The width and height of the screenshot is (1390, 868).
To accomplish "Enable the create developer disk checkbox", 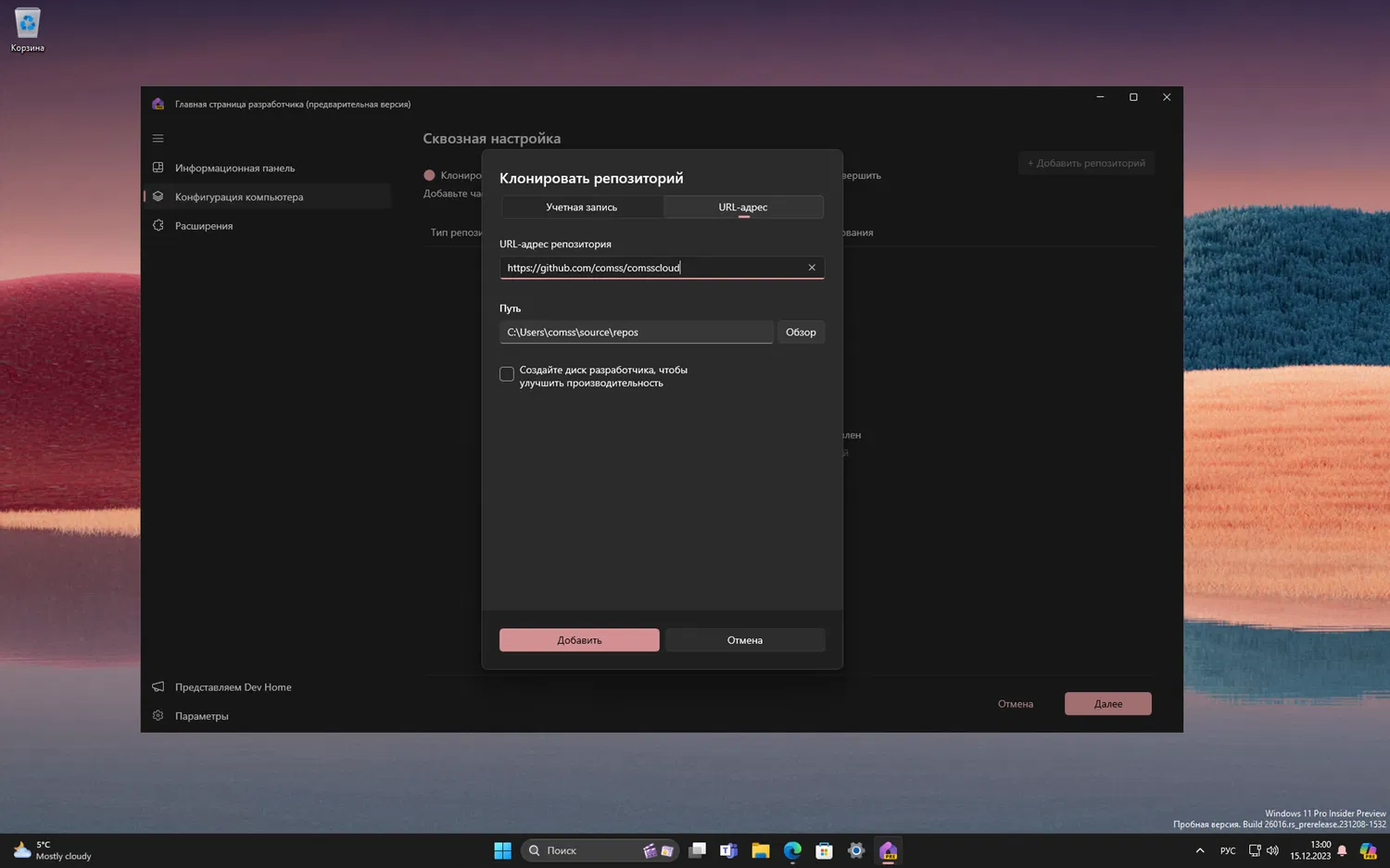I will pyautogui.click(x=507, y=374).
